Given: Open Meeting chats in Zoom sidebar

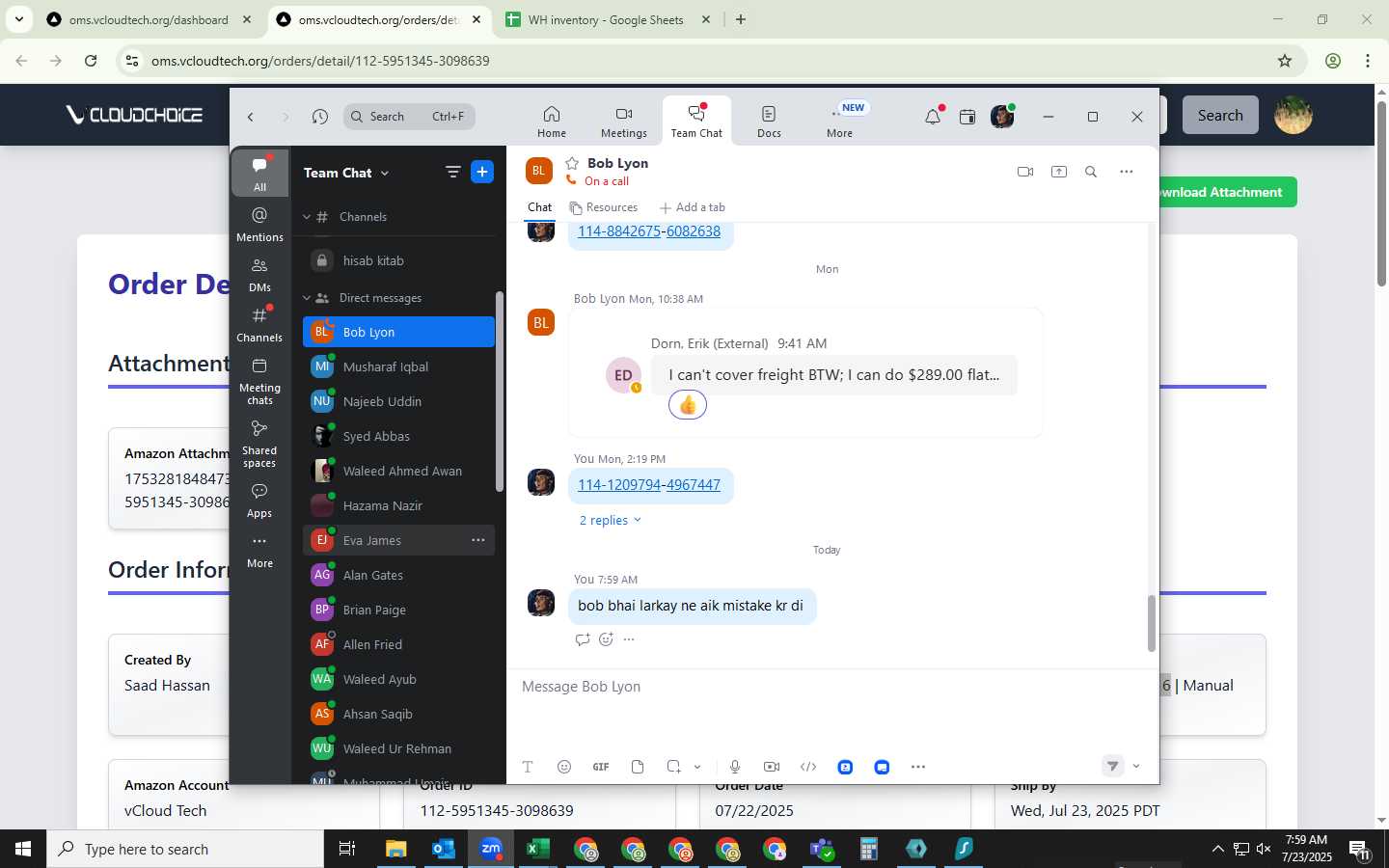Looking at the screenshot, I should click(x=259, y=381).
